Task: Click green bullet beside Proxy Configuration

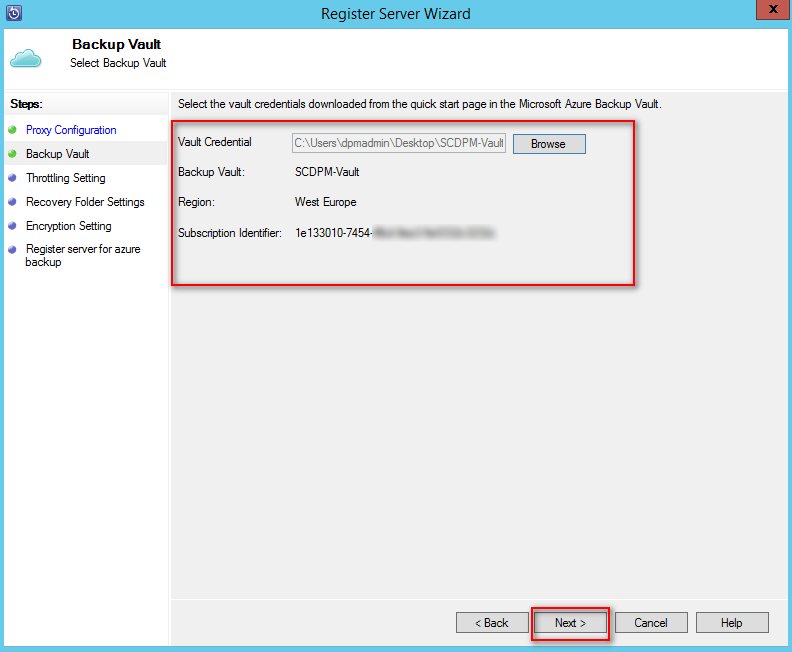Action: coord(13,130)
